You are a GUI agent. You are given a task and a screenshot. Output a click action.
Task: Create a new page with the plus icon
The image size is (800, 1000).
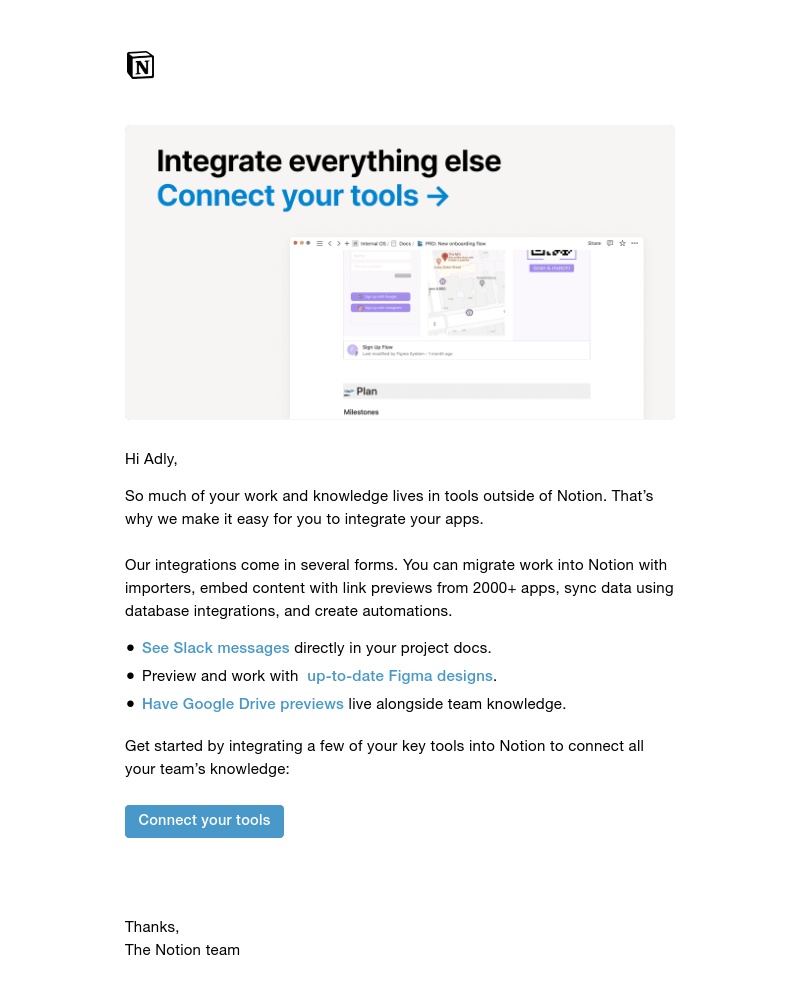coord(348,242)
